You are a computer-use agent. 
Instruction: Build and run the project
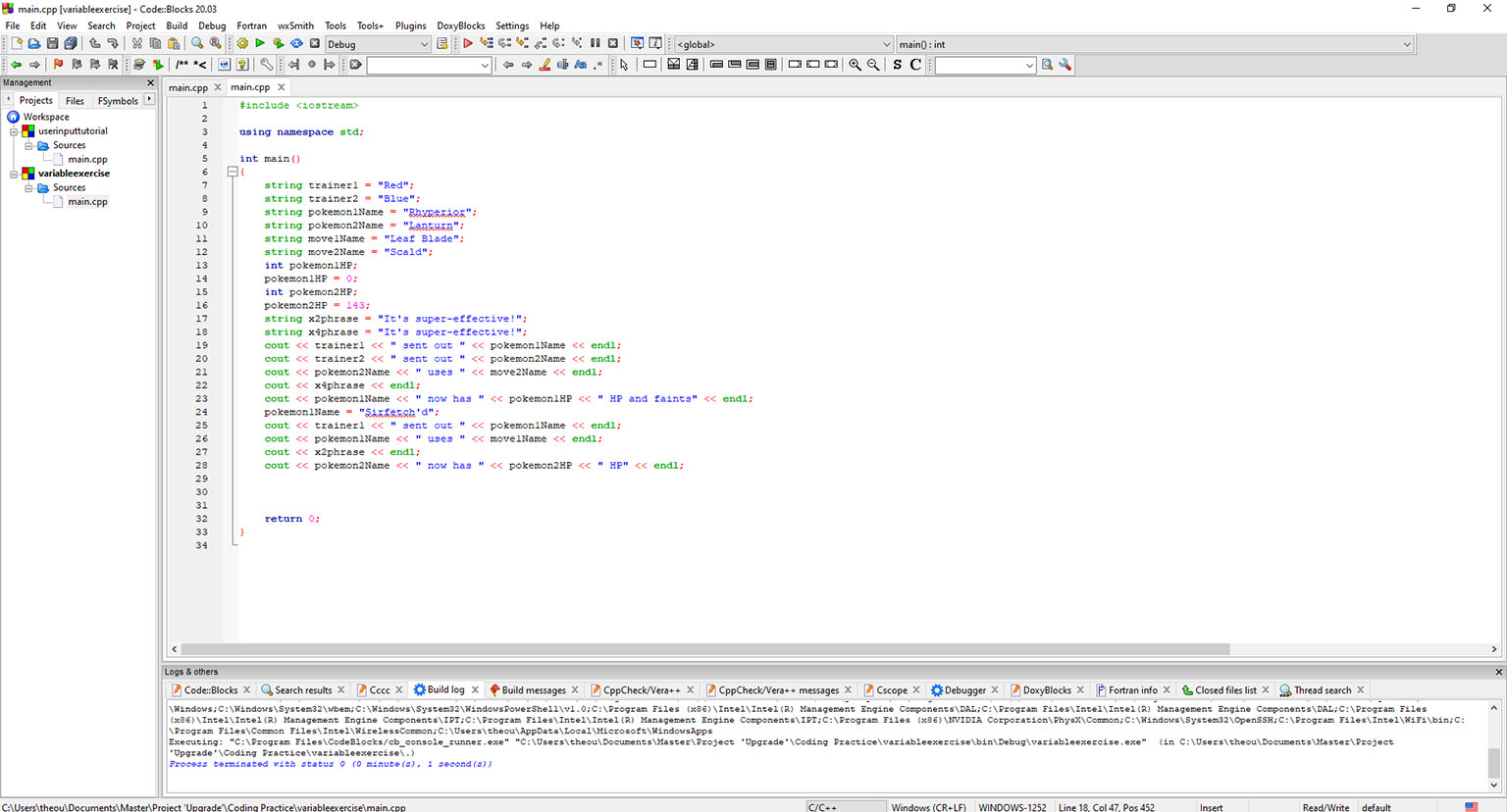(x=279, y=44)
